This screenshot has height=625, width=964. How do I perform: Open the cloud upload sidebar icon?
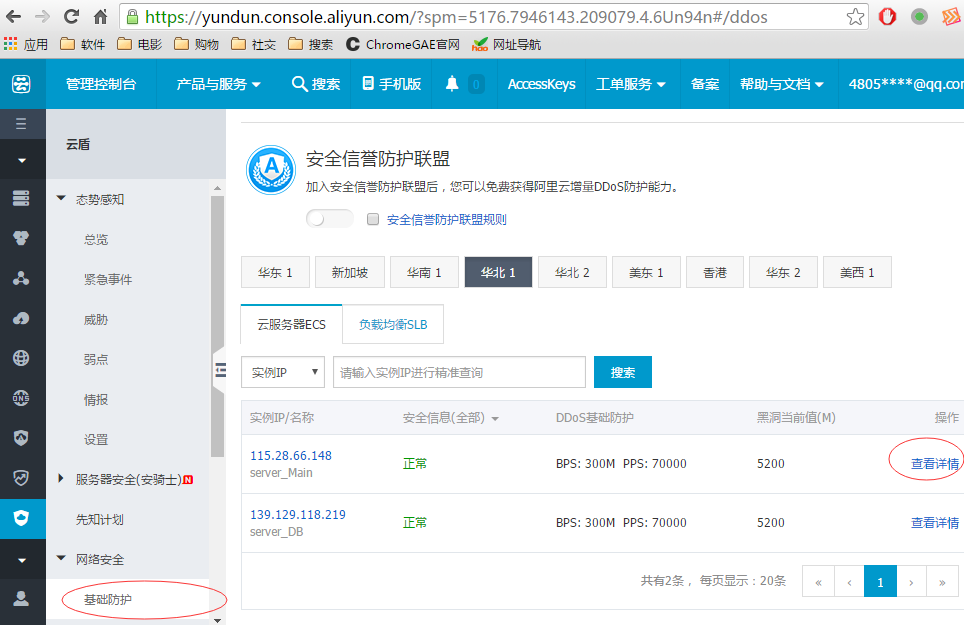[x=21, y=318]
